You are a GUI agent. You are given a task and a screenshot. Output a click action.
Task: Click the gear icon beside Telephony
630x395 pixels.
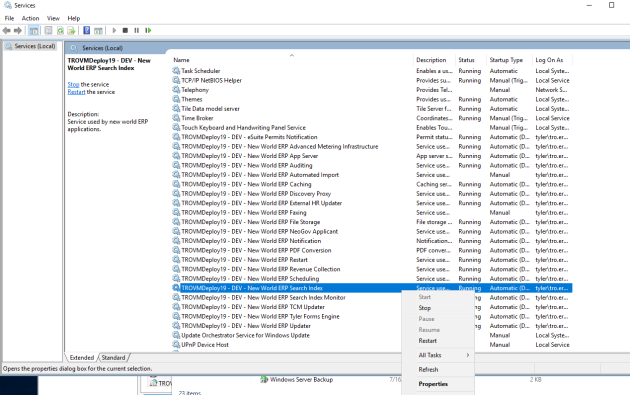click(x=176, y=89)
